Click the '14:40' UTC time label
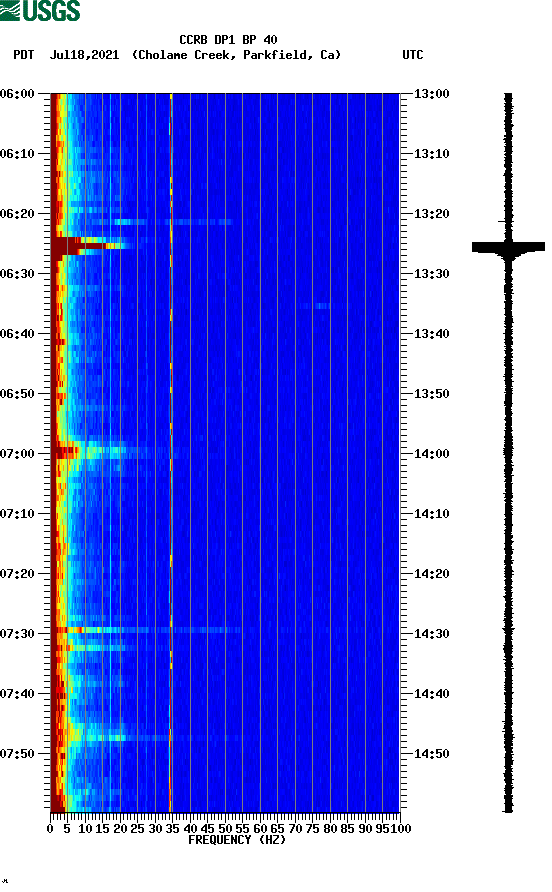552x892 pixels. pyautogui.click(x=432, y=694)
